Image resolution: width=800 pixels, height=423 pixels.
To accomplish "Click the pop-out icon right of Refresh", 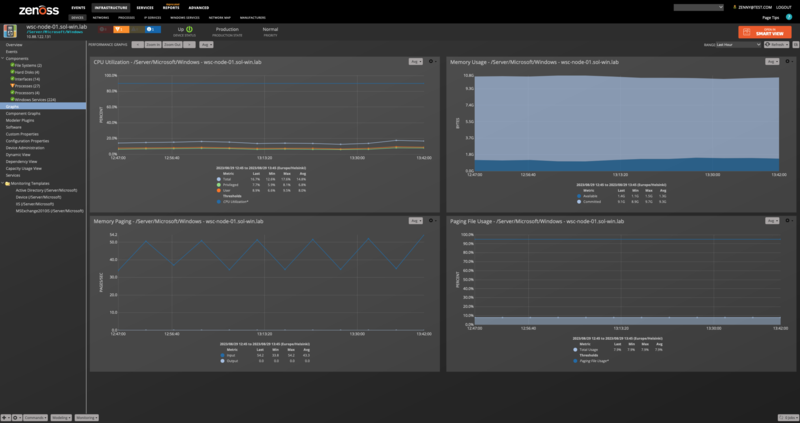I will point(795,45).
